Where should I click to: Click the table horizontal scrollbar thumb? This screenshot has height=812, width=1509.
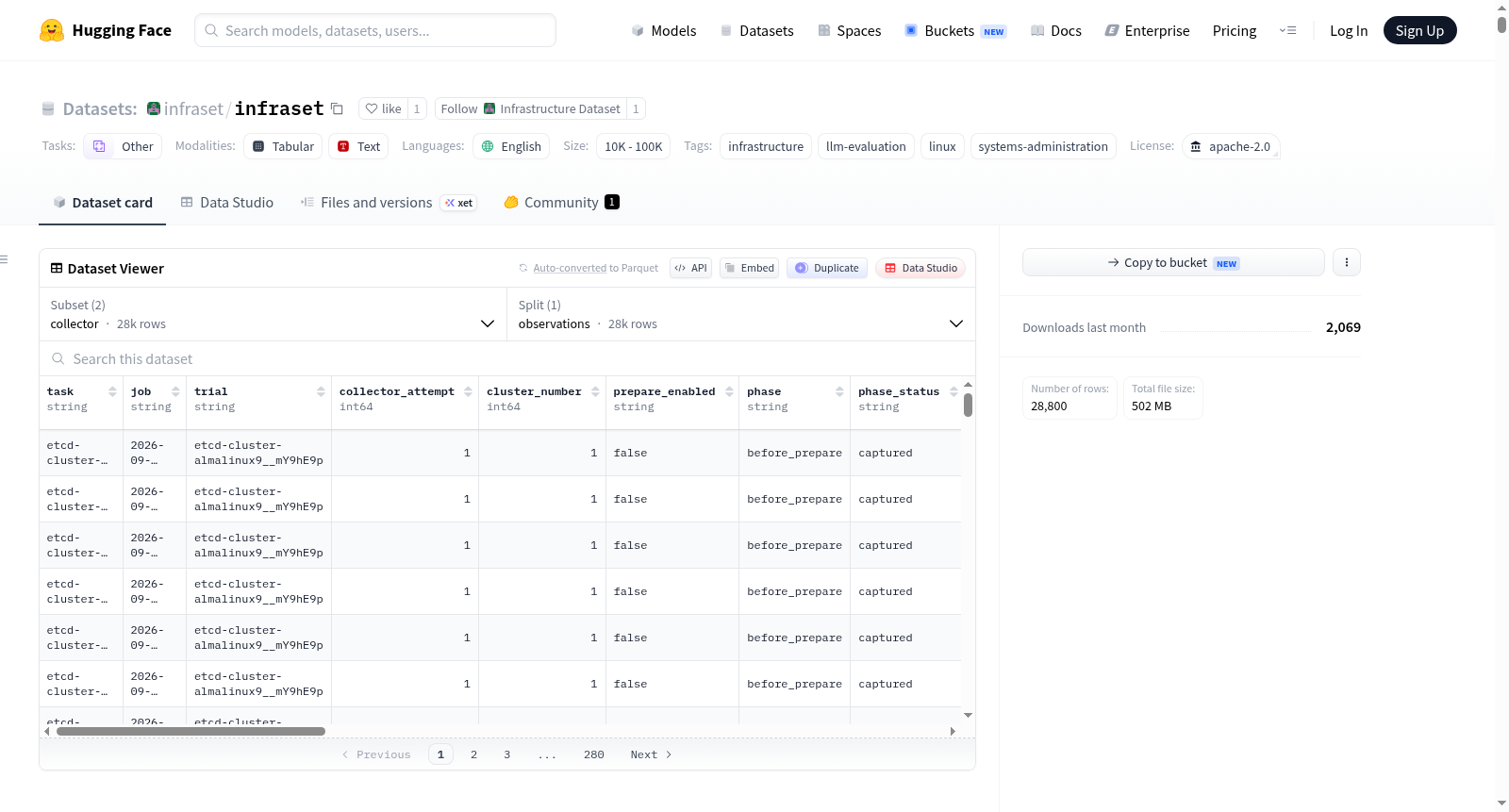tap(191, 731)
